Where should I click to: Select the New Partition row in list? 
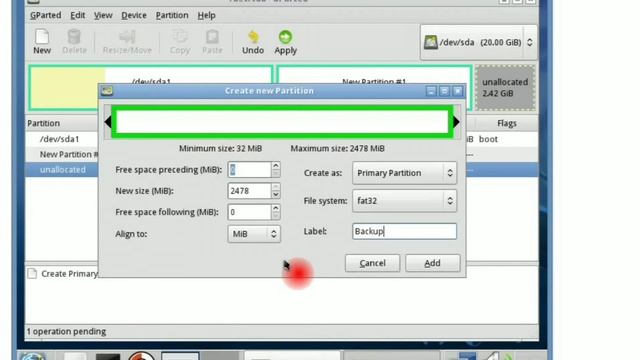pos(61,154)
